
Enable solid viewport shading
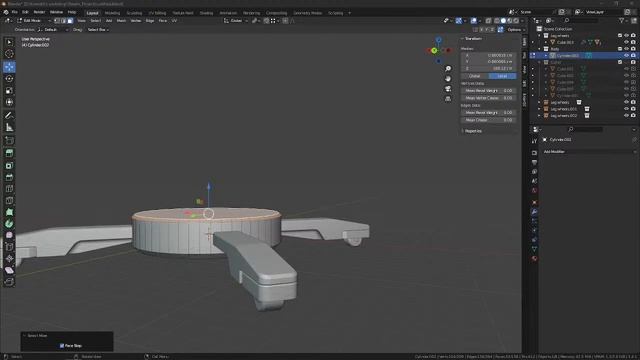point(503,20)
